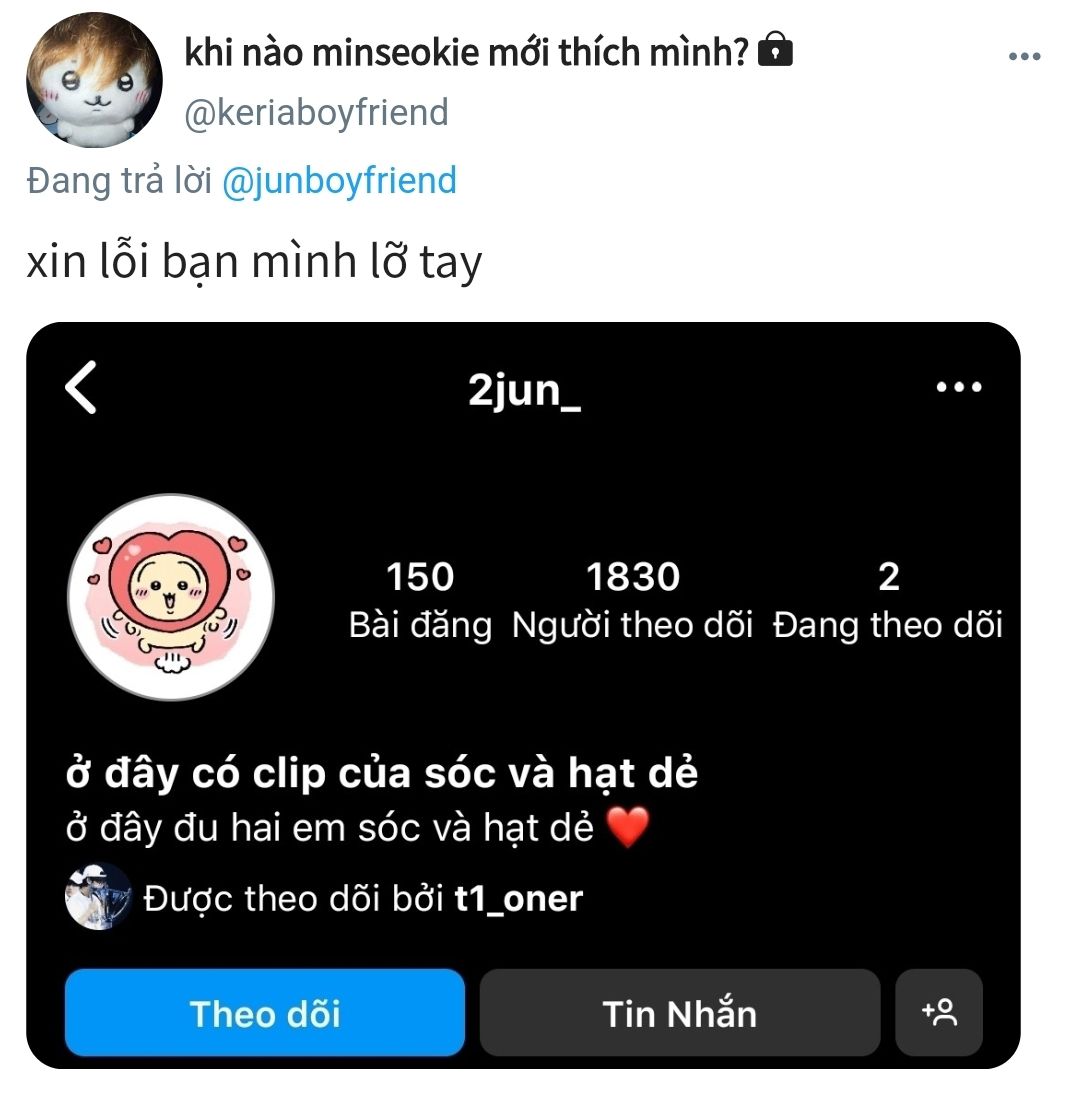The image size is (1080, 1094).
Task: Click t1_oner's small follower avatar
Action: click(x=98, y=897)
